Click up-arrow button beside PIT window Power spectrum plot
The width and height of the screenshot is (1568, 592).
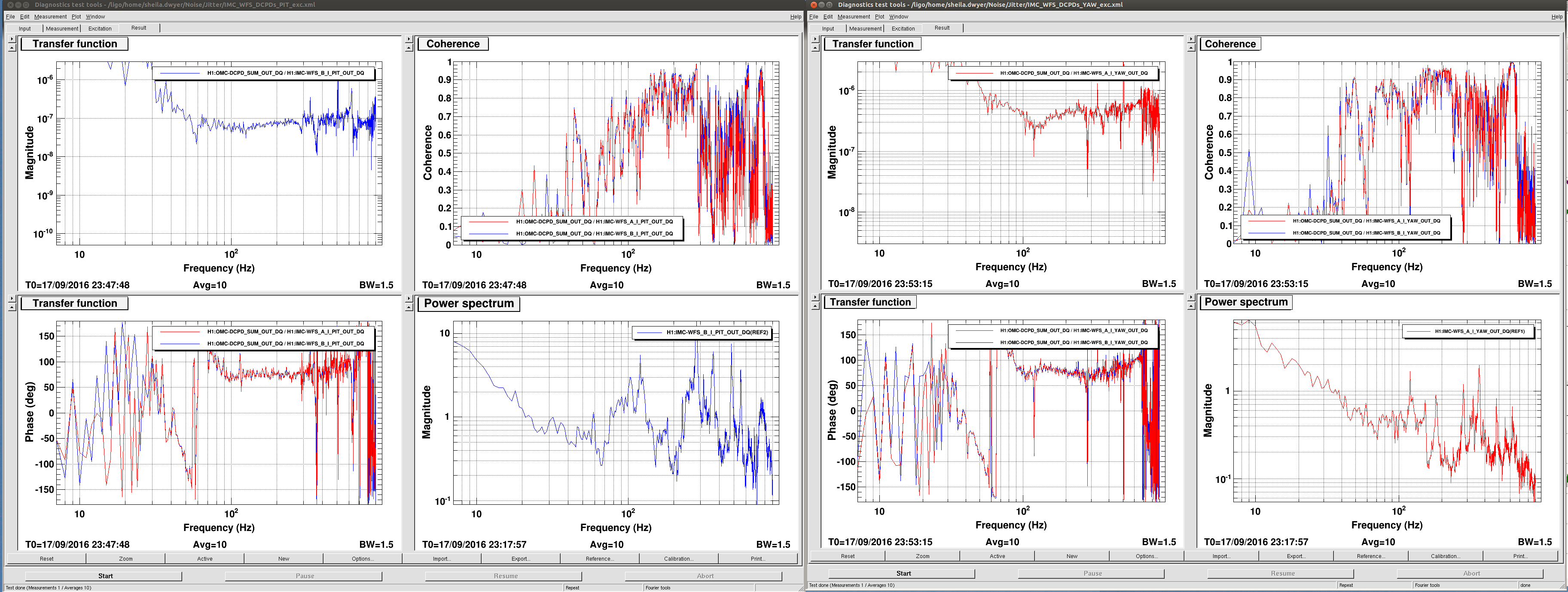(x=409, y=307)
